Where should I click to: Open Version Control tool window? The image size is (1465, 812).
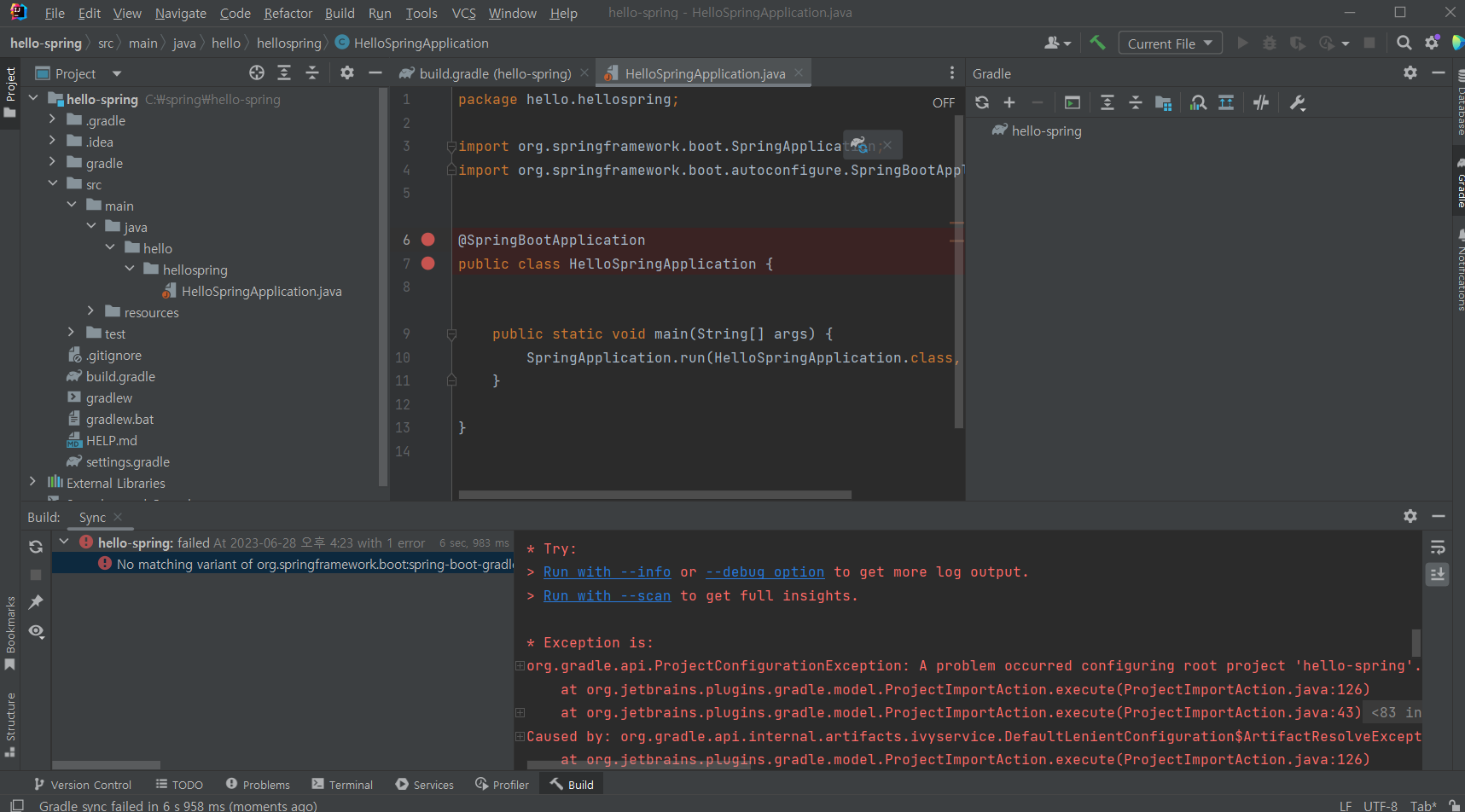[x=82, y=785]
